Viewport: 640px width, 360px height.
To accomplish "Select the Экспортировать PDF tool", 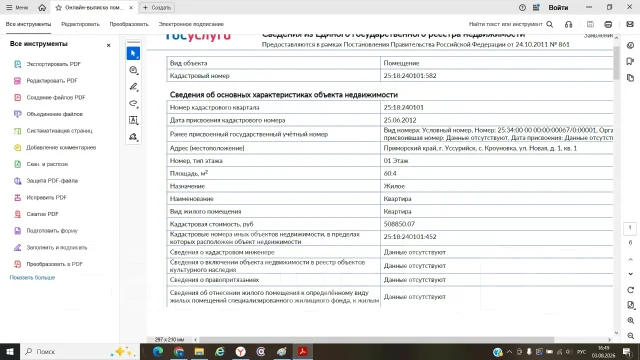I will [47, 64].
